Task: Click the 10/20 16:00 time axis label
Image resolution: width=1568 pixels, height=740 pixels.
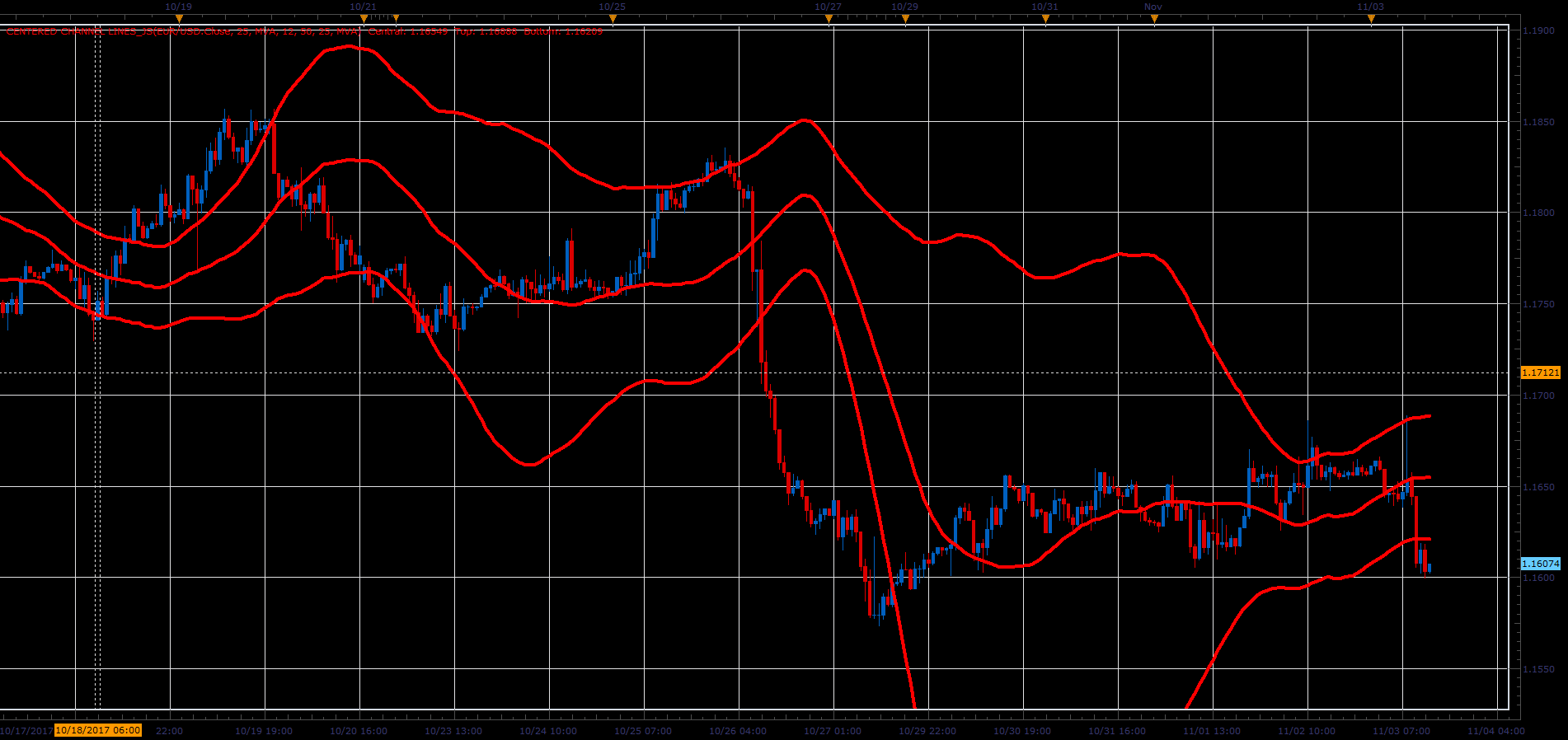Action: [359, 731]
